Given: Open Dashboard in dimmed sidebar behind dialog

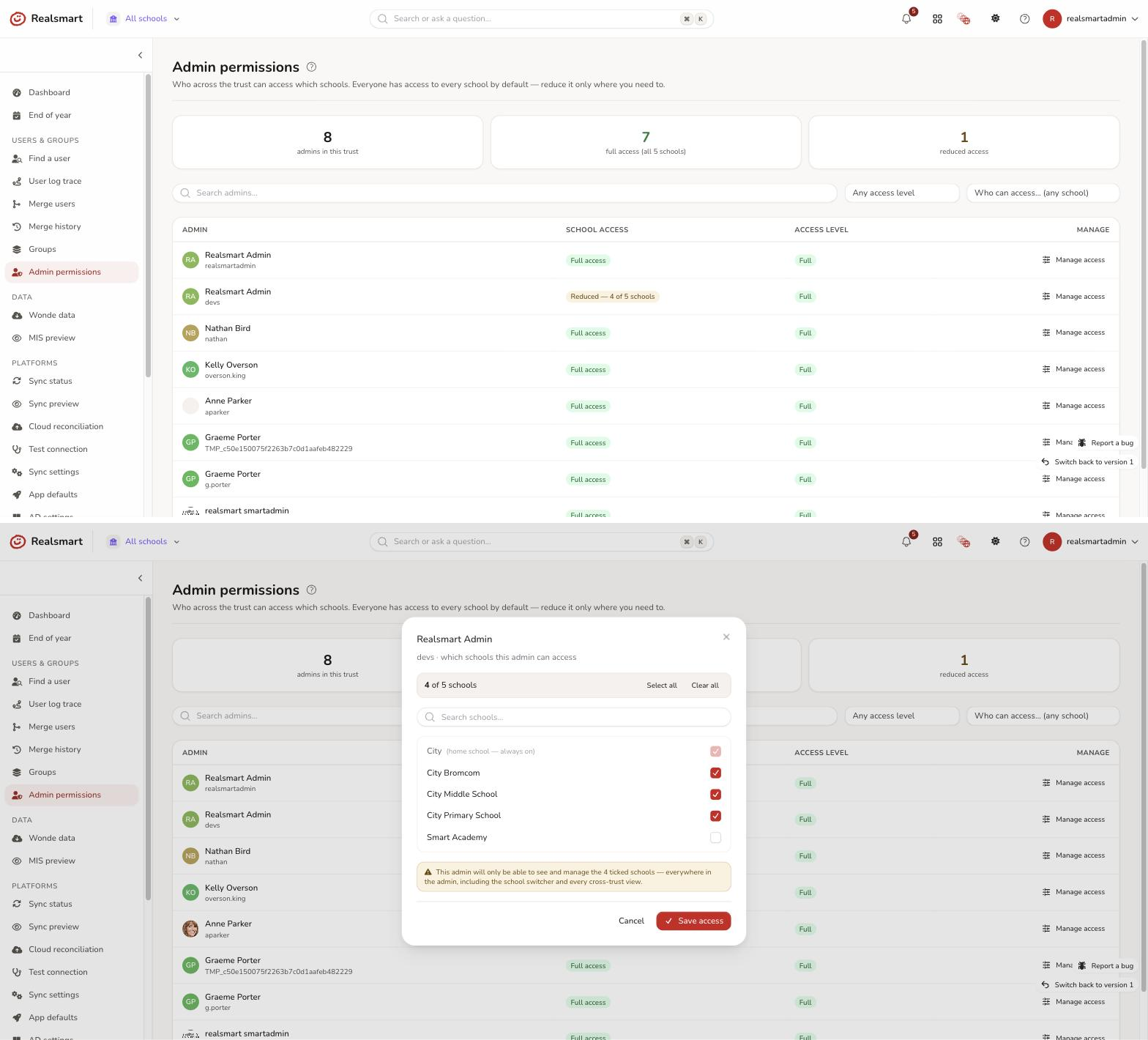Looking at the screenshot, I should point(72,616).
